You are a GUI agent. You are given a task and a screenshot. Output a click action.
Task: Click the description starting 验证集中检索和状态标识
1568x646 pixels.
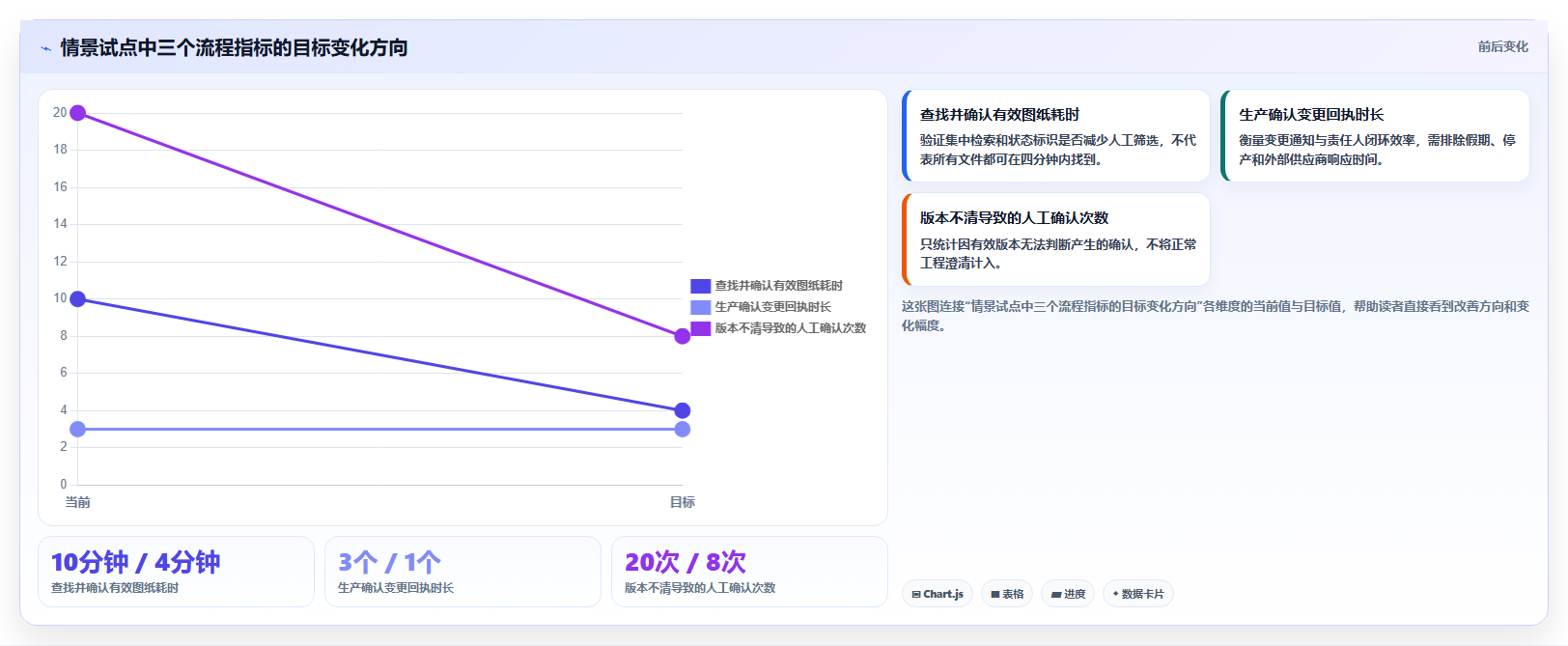click(1058, 150)
